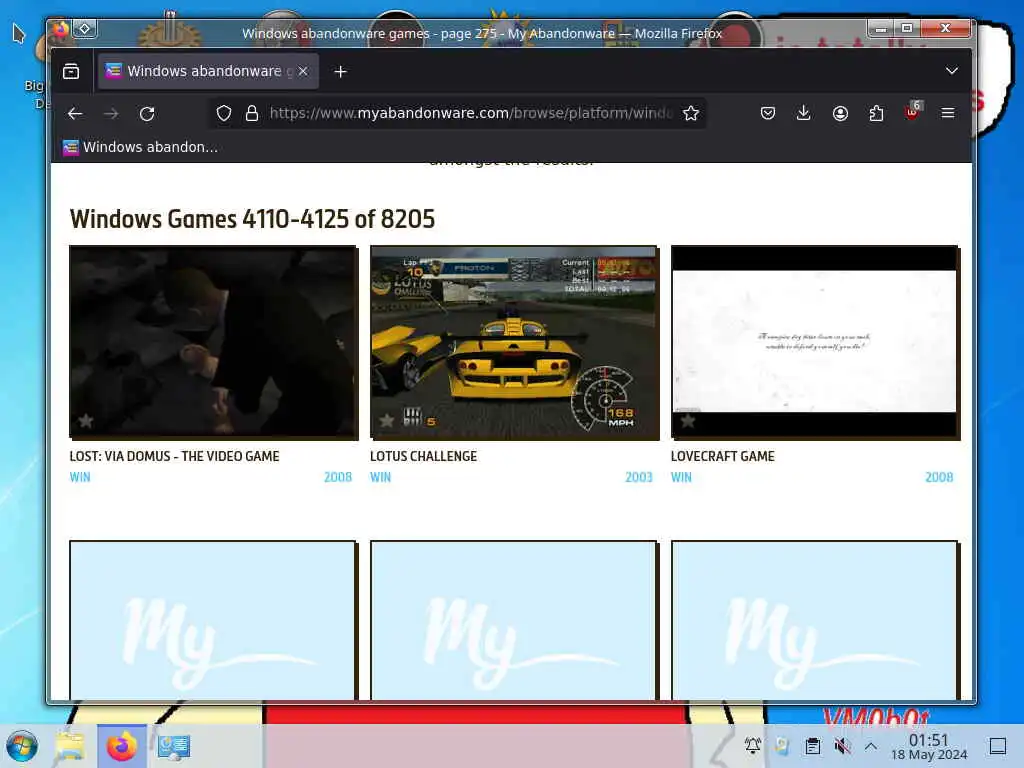Toggle keep-on-all-desktops pin in title bar
This screenshot has width=1024, height=768.
pyautogui.click(x=85, y=29)
